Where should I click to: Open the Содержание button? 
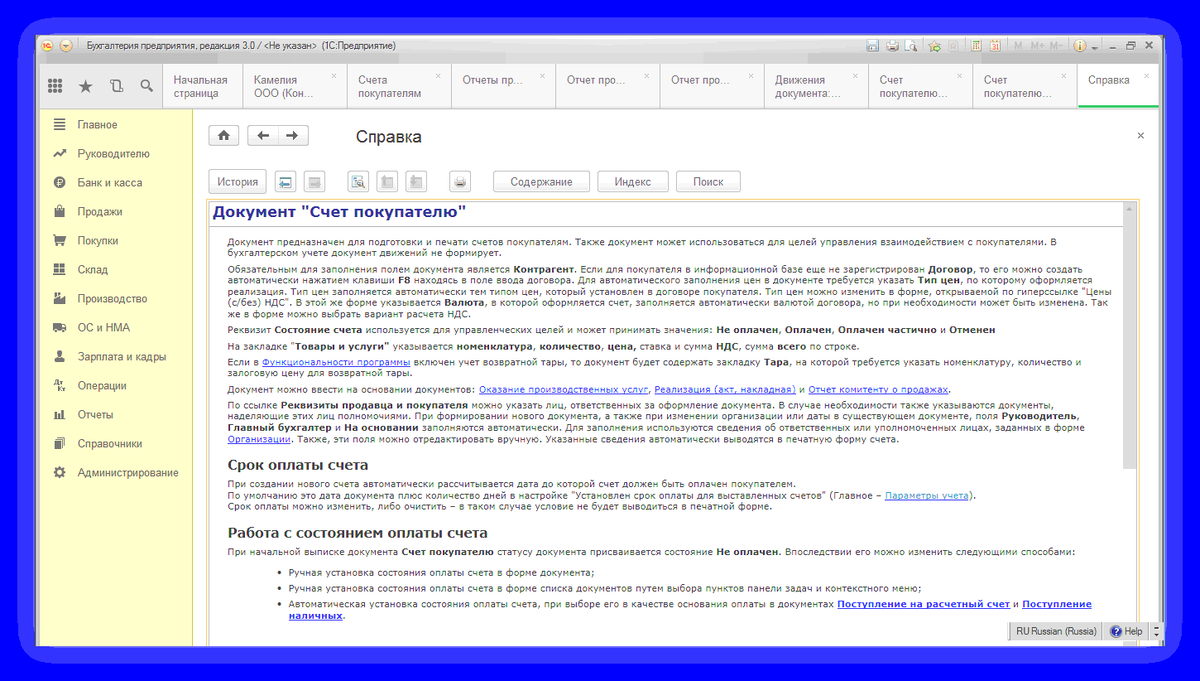coord(541,182)
